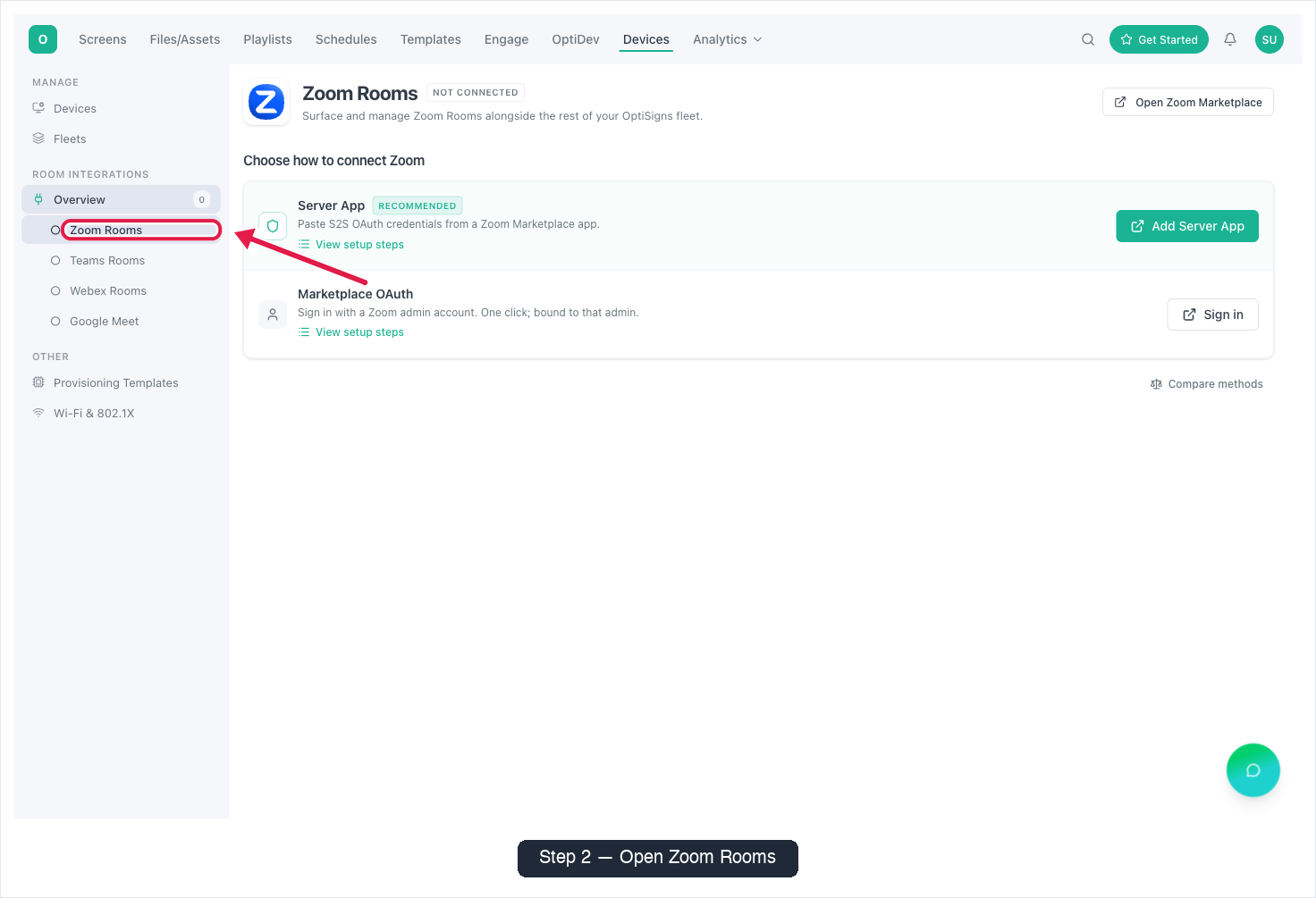The height and width of the screenshot is (898, 1316).
Task: Switch to Playlists tab
Action: click(x=268, y=39)
